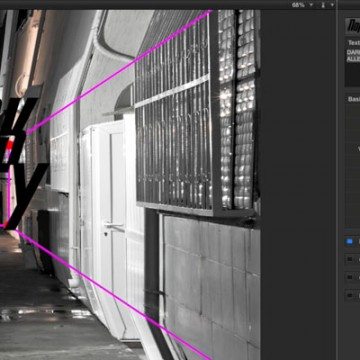This screenshot has height=360, width=360.
Task: Select the black Y letter in the viewer
Action: coord(23,197)
